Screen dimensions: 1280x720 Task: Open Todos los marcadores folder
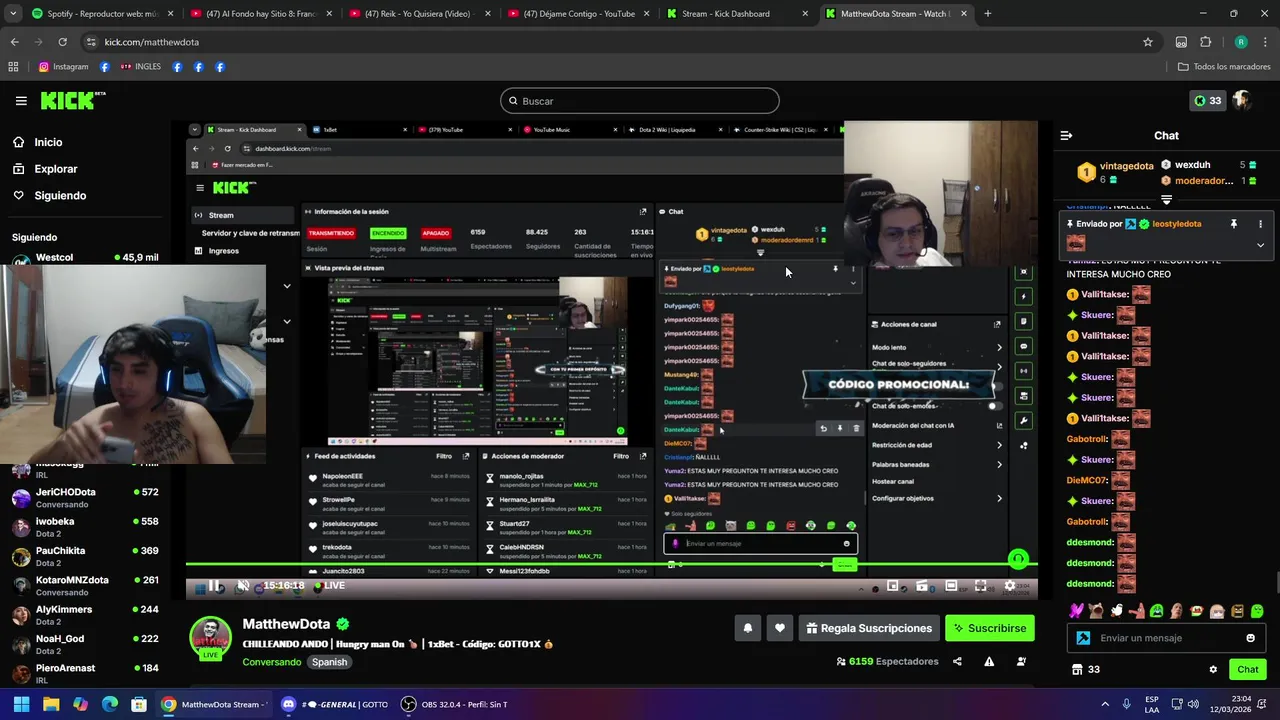(1224, 67)
